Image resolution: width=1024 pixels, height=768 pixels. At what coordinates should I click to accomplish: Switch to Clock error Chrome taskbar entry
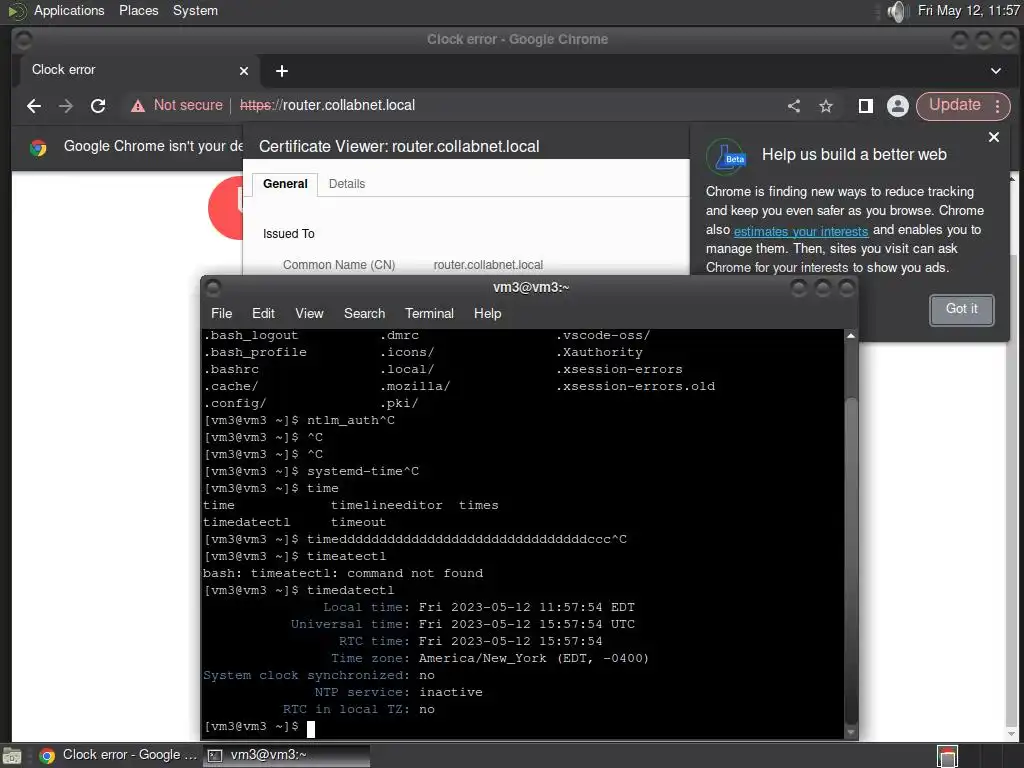pyautogui.click(x=118, y=756)
